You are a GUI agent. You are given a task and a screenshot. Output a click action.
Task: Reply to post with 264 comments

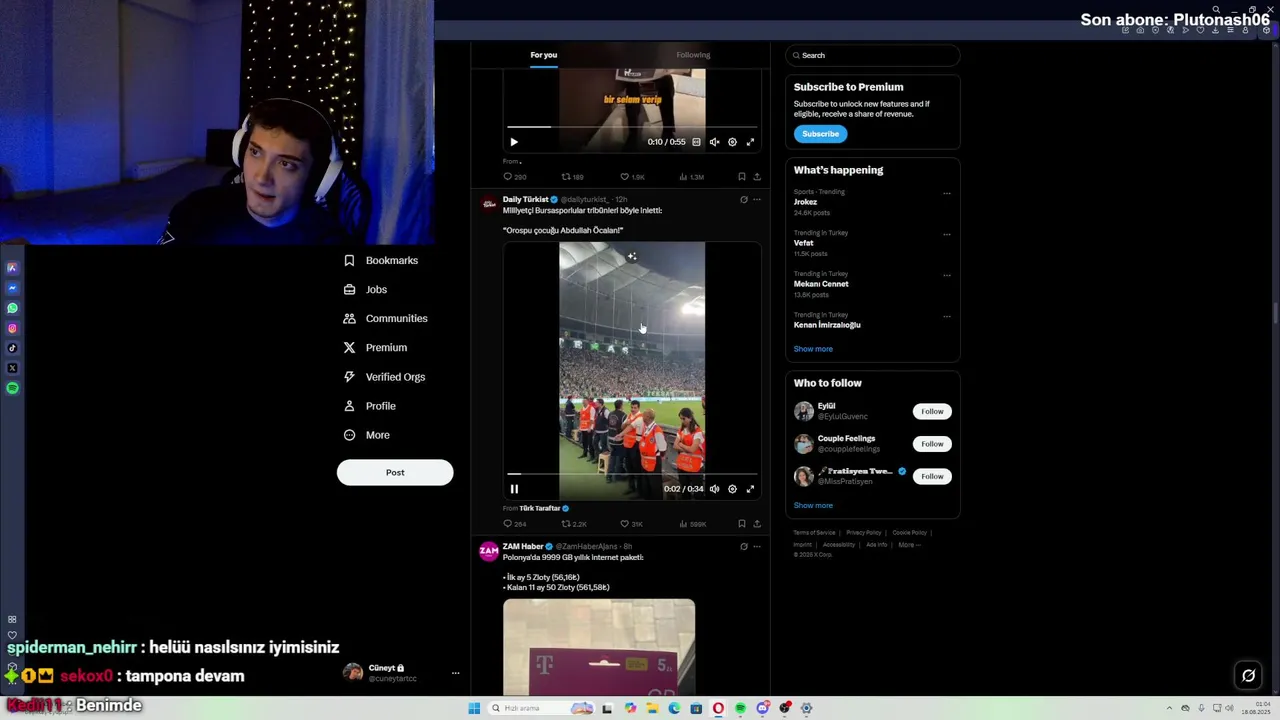coord(515,524)
